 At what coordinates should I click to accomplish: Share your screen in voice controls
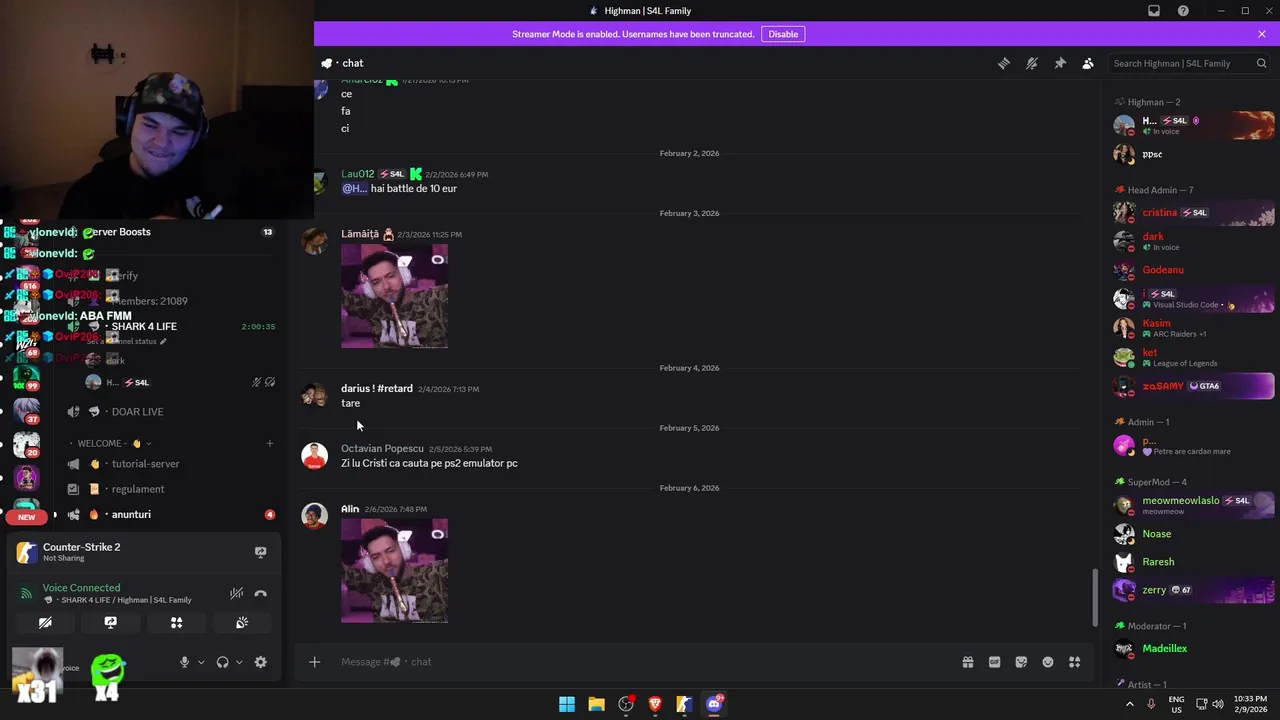[x=111, y=622]
